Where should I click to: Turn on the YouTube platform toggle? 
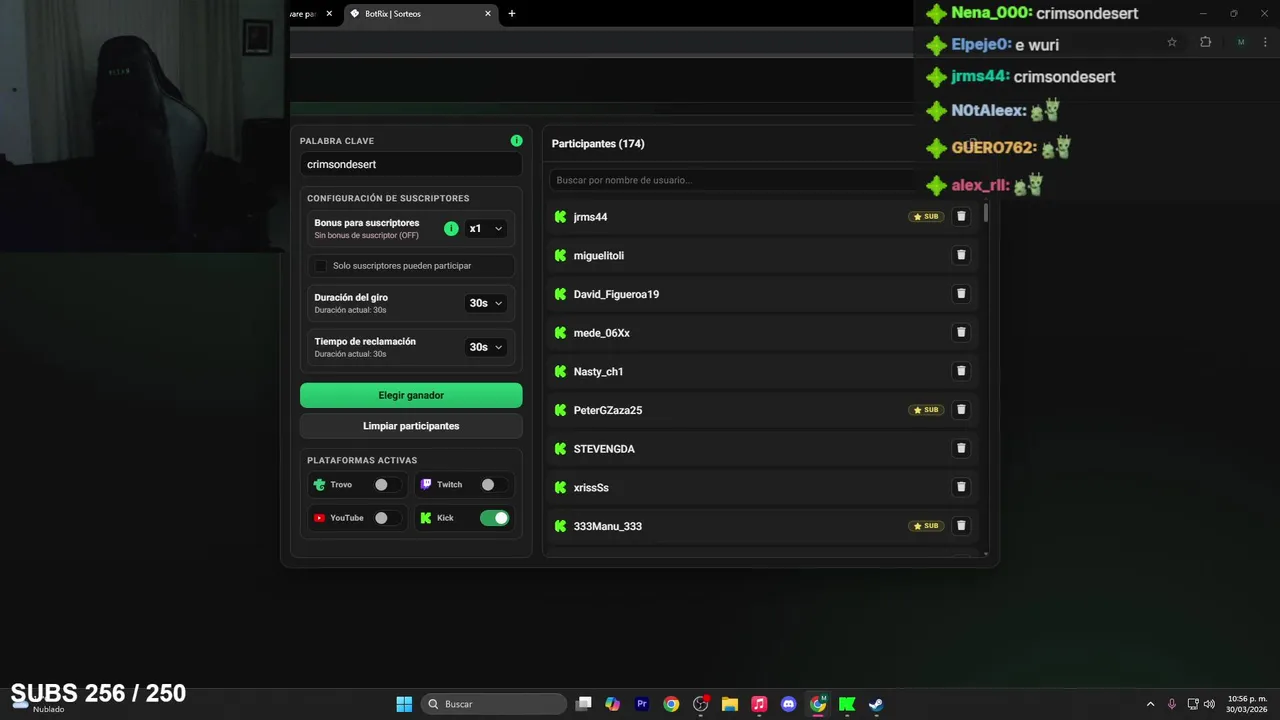pos(387,518)
